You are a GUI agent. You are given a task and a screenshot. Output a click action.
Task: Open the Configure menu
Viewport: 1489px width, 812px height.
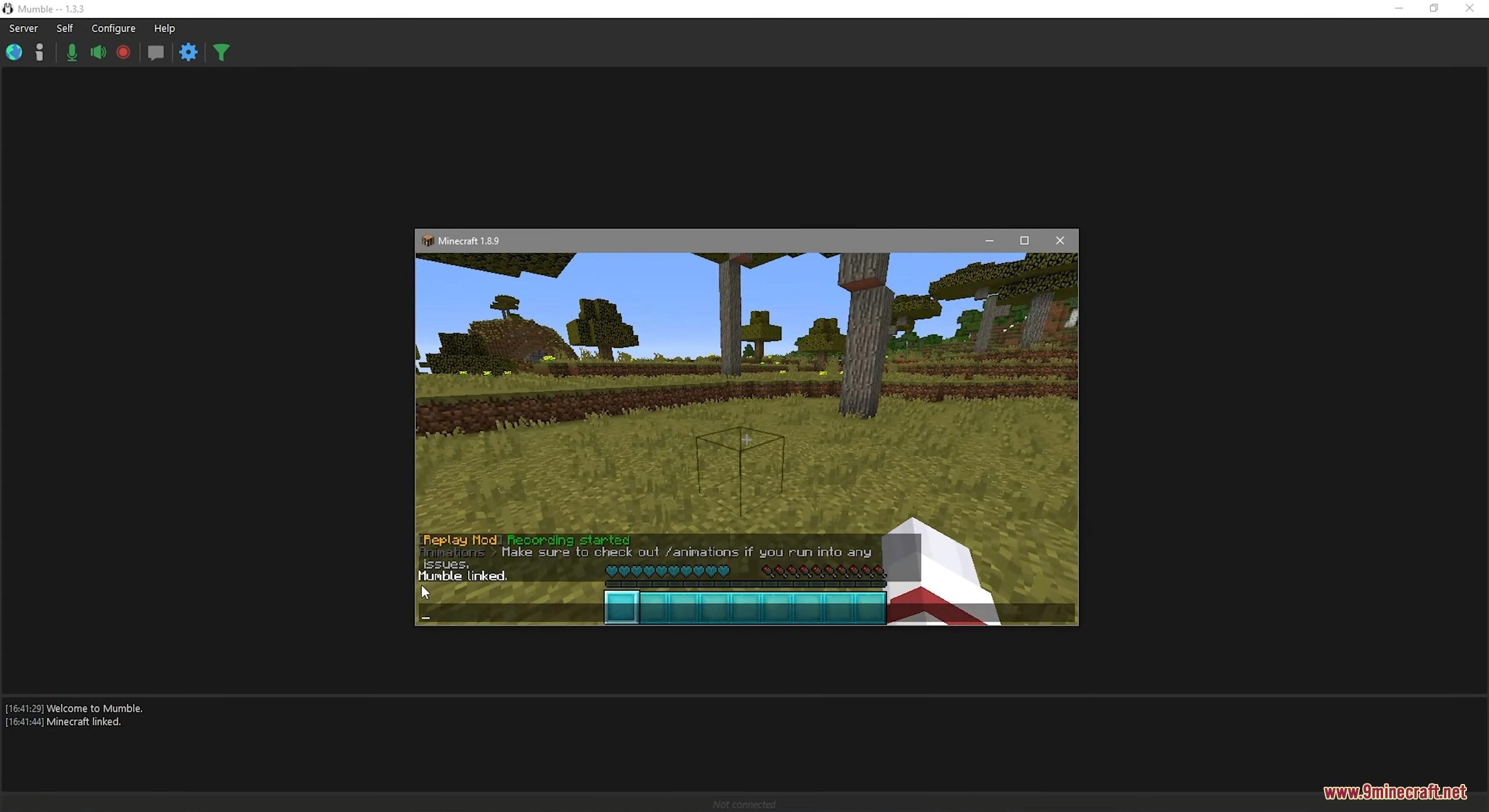click(113, 28)
